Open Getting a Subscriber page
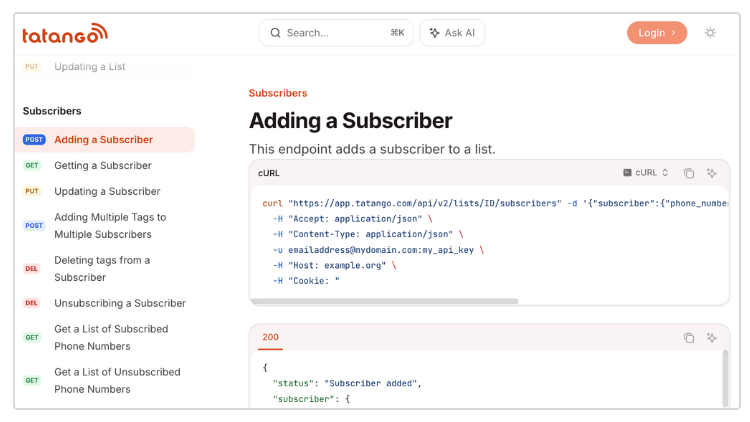Image resolution: width=750 pixels, height=422 pixels. click(x=103, y=166)
